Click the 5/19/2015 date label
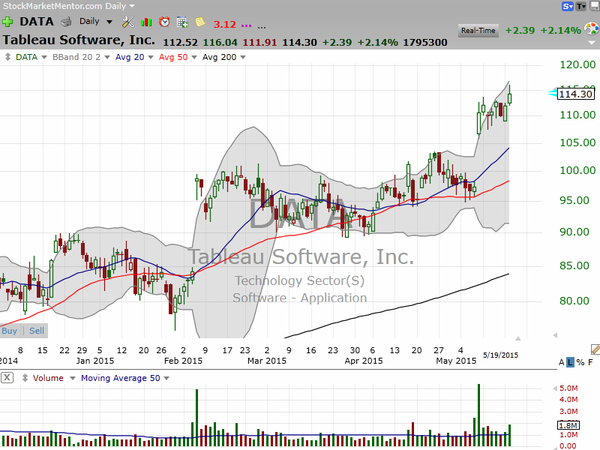The height and width of the screenshot is (450, 600). (x=501, y=355)
